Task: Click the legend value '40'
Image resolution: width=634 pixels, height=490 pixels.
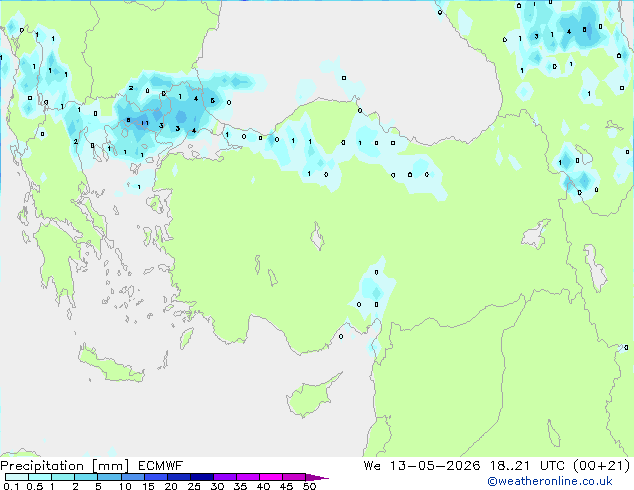Action: click(x=264, y=486)
